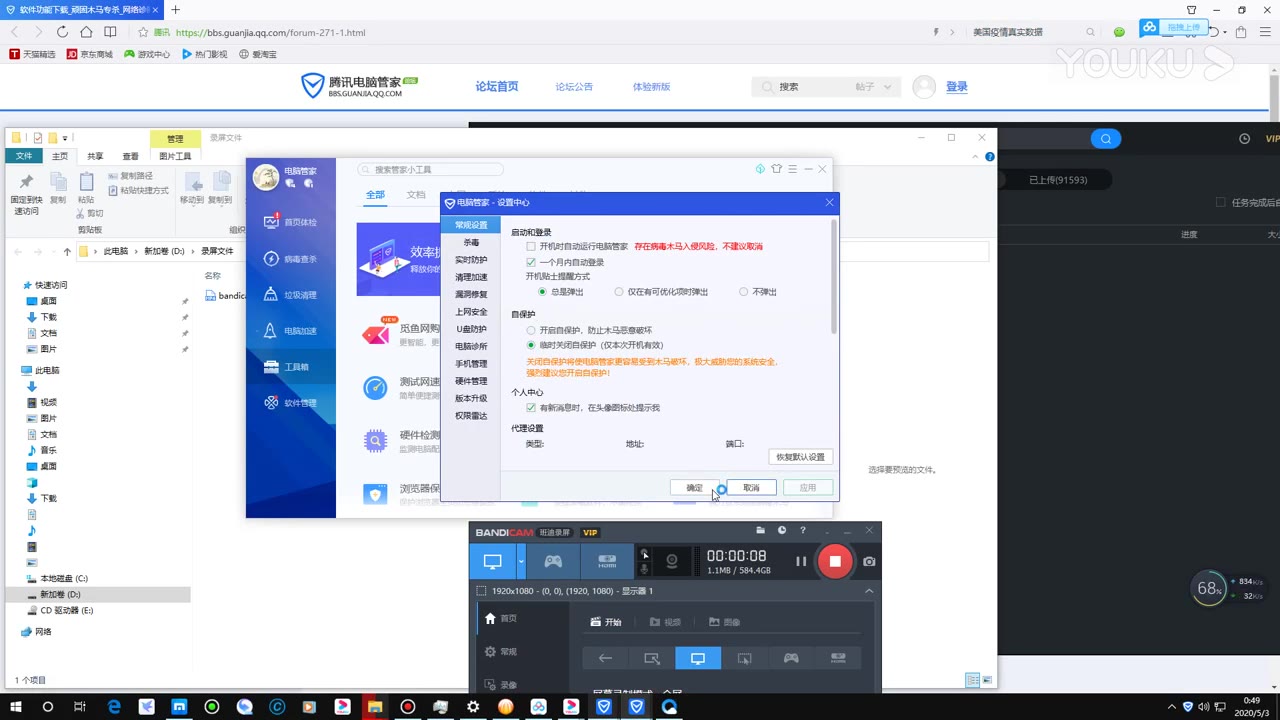Click 恢复默认设置 button

[x=800, y=457]
